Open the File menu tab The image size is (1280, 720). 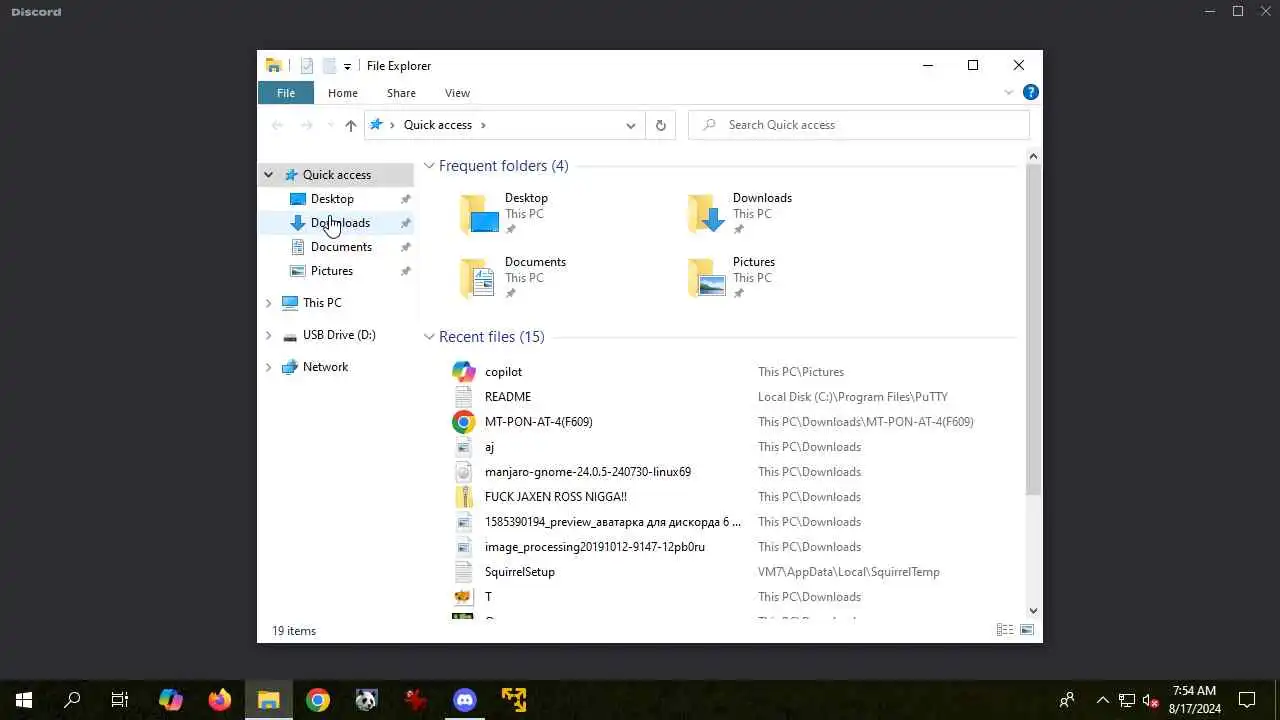(286, 93)
